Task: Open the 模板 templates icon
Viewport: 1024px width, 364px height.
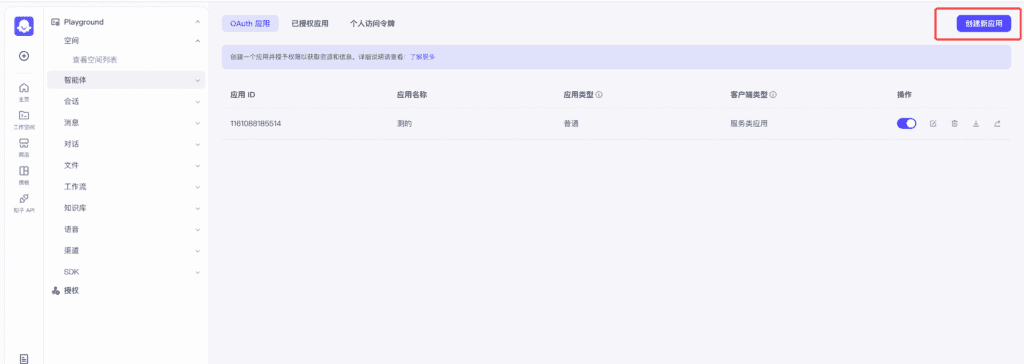Action: click(x=24, y=171)
